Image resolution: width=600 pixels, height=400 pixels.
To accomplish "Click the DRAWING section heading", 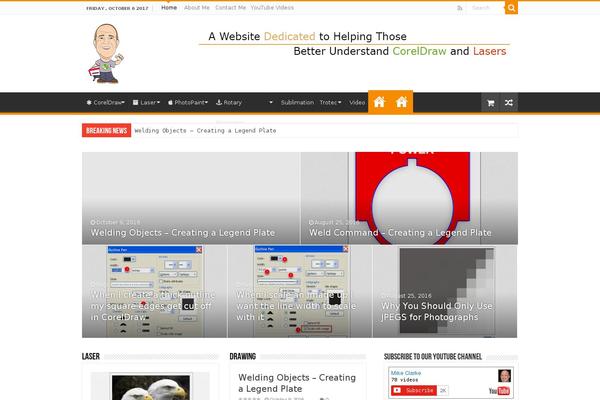I will [x=243, y=356].
